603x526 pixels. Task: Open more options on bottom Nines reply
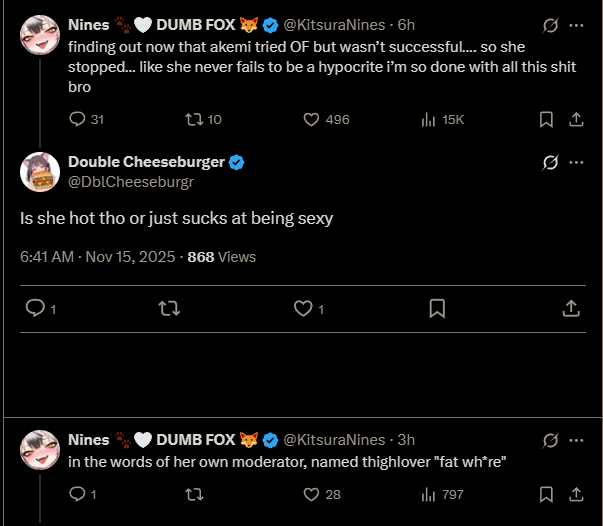576,440
